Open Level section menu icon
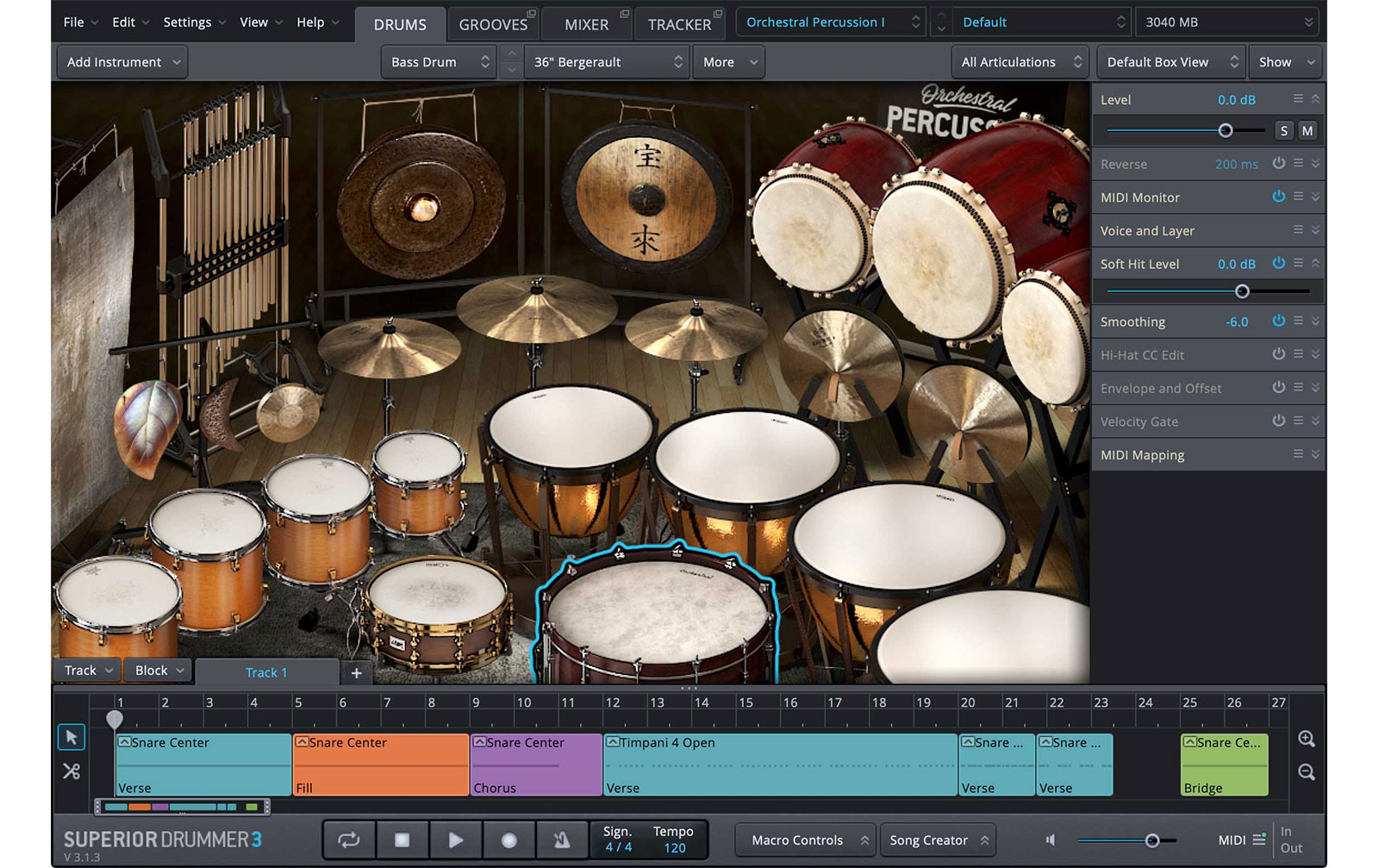The image size is (1379, 868). pyautogui.click(x=1298, y=99)
